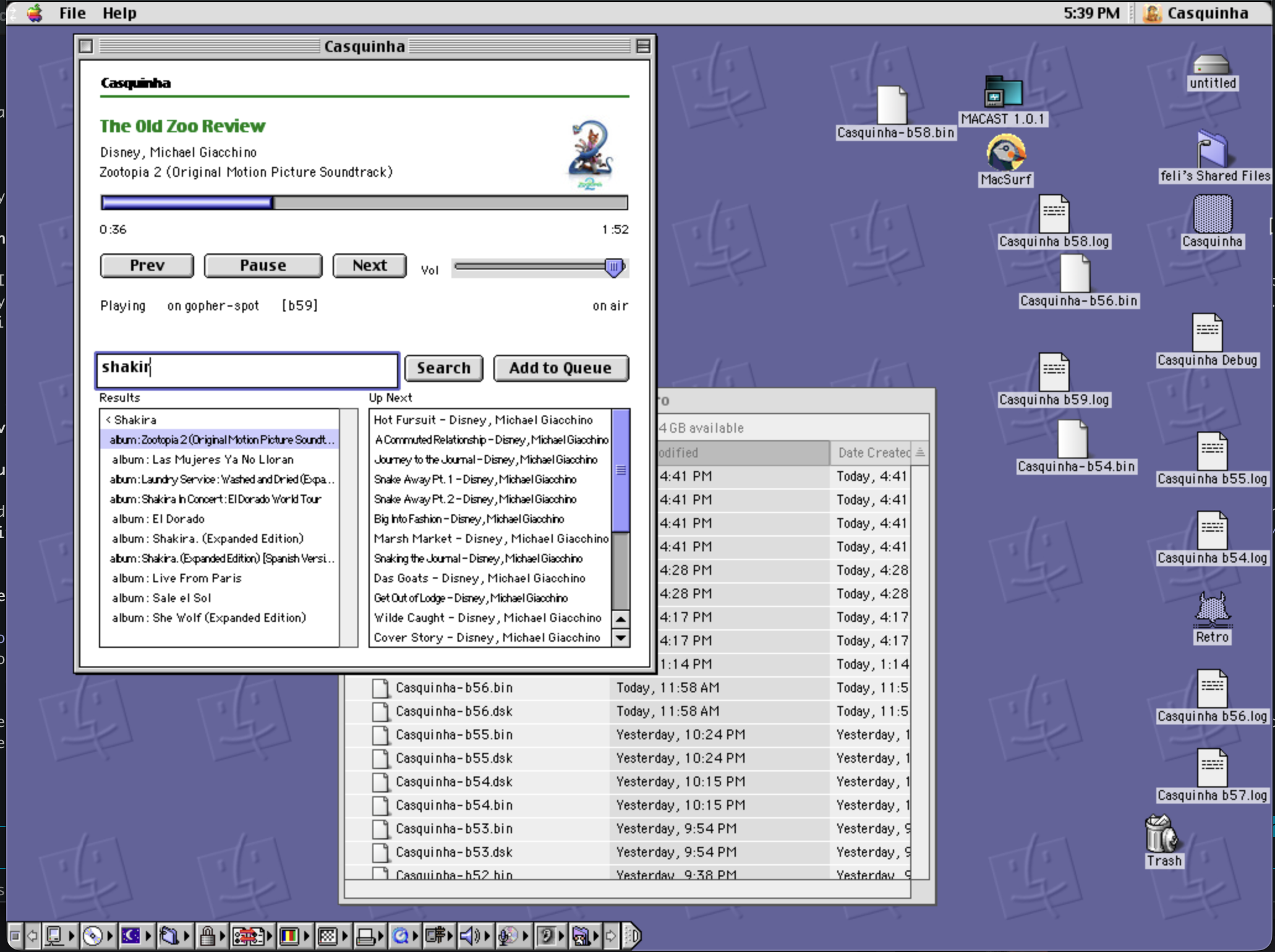Sort Finder list by Date Created column
The height and width of the screenshot is (952, 1275).
[871, 453]
